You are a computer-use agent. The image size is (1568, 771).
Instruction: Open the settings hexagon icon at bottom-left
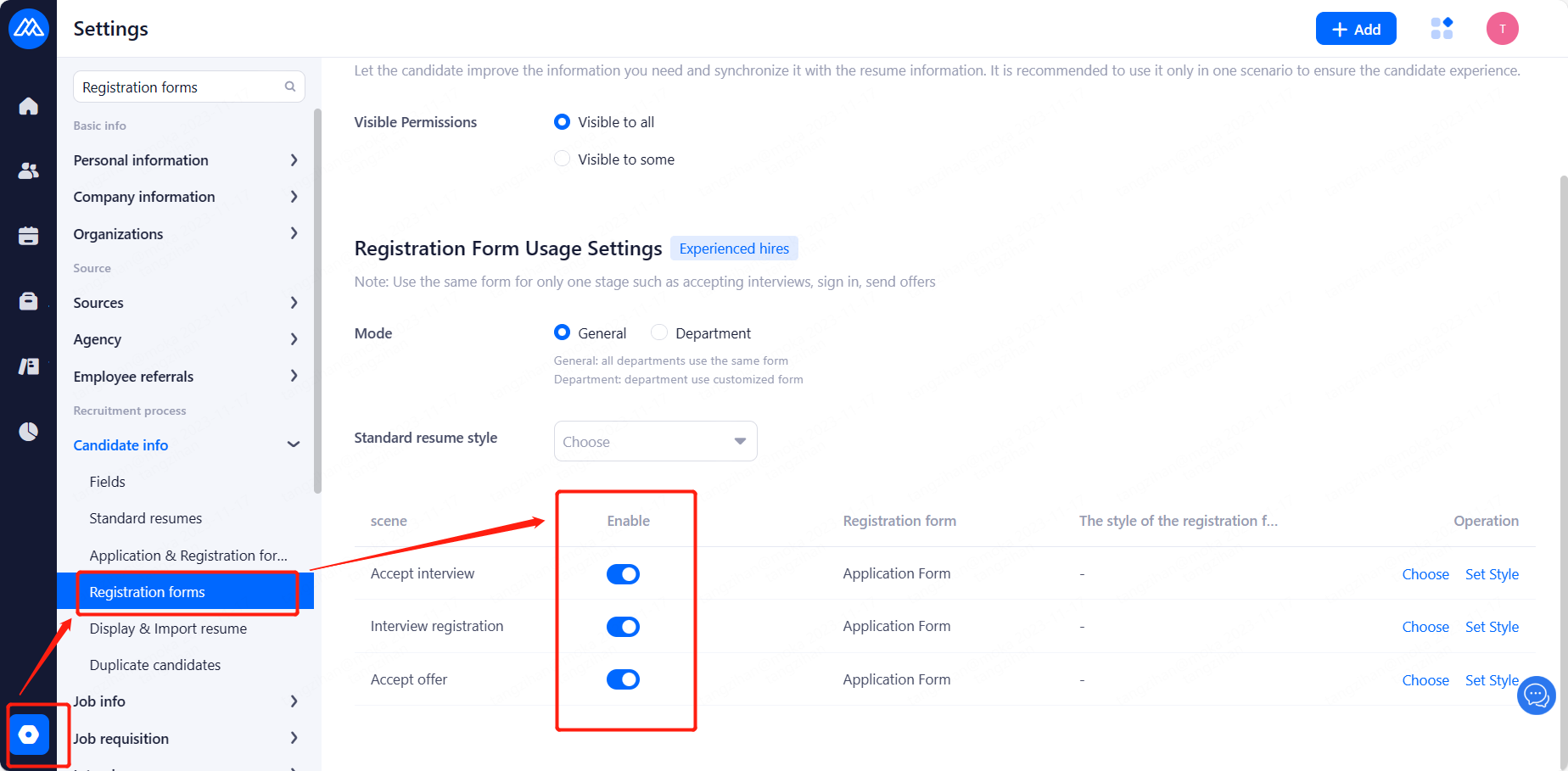[x=29, y=734]
